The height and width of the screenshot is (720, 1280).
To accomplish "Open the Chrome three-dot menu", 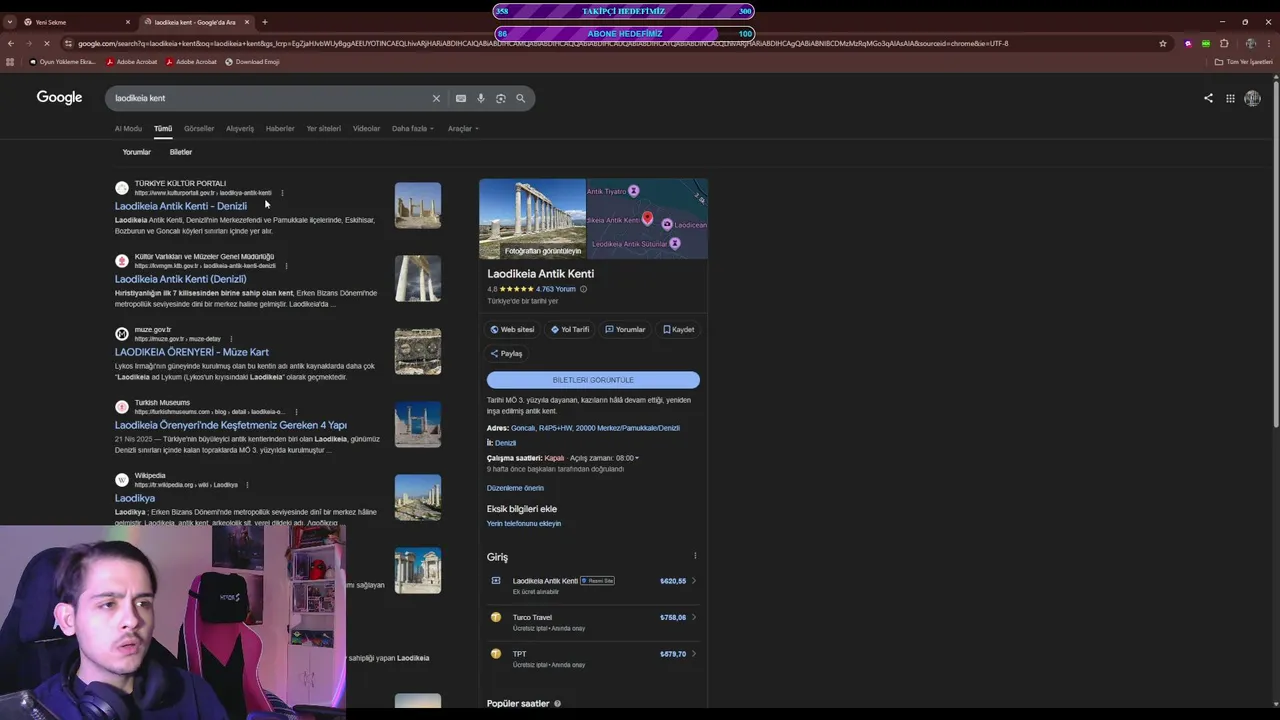I will pyautogui.click(x=1270, y=43).
